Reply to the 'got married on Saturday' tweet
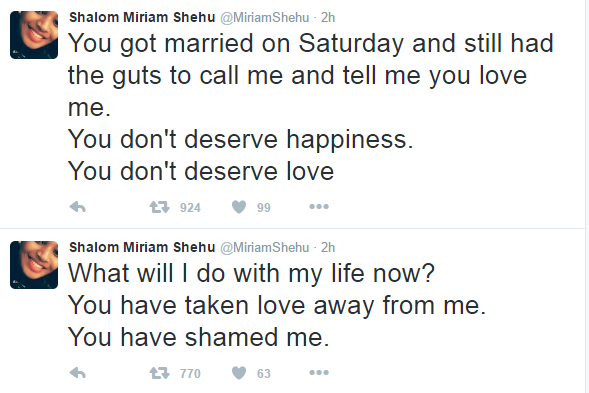589x393 pixels. pyautogui.click(x=78, y=207)
